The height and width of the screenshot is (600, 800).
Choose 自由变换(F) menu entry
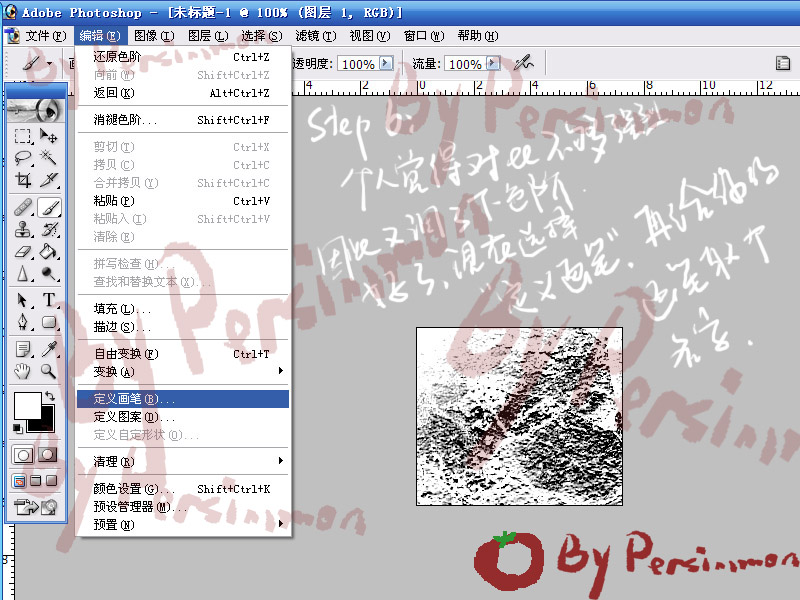(183, 354)
